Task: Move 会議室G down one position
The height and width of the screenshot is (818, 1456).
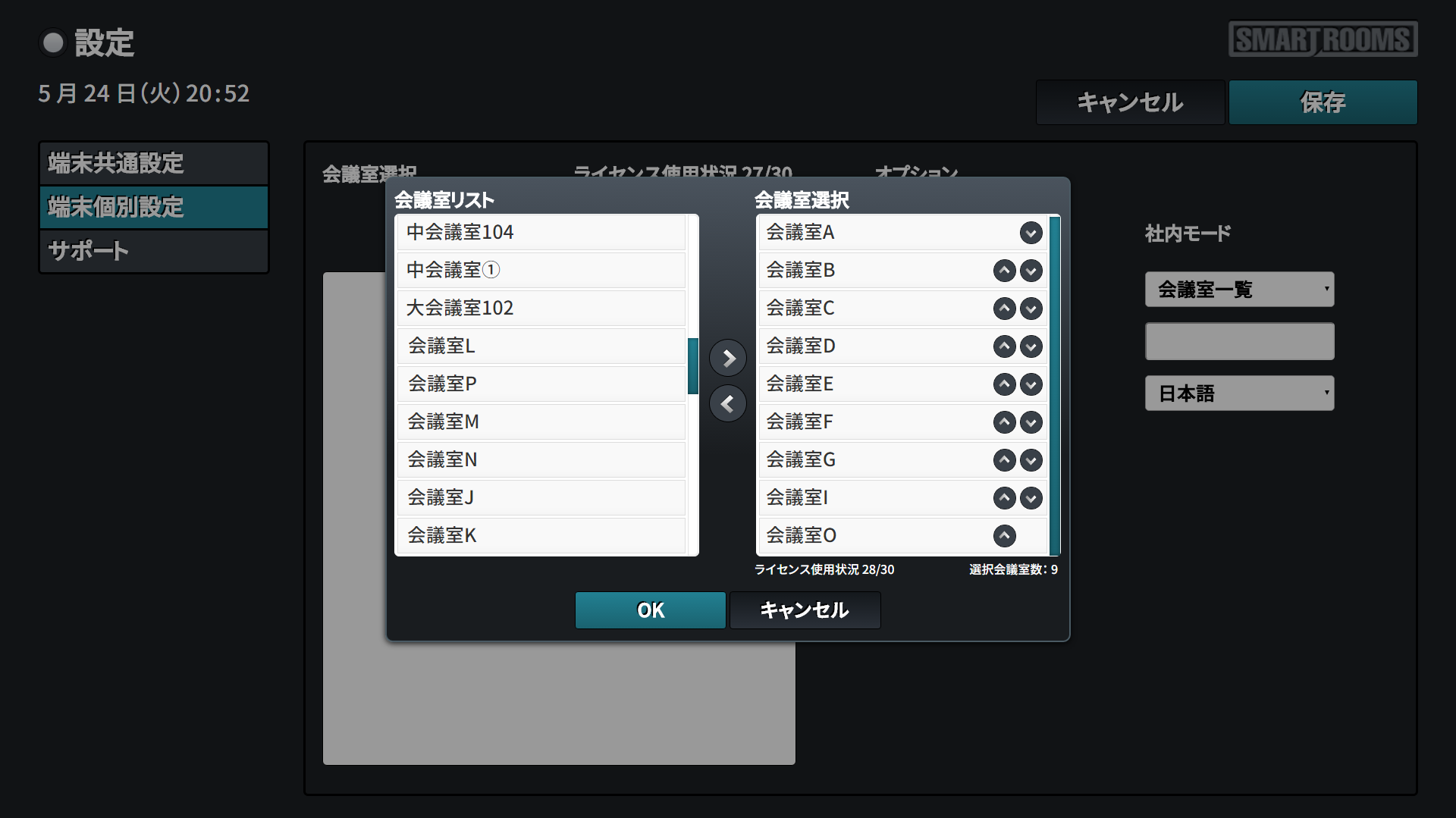Action: [1031, 460]
